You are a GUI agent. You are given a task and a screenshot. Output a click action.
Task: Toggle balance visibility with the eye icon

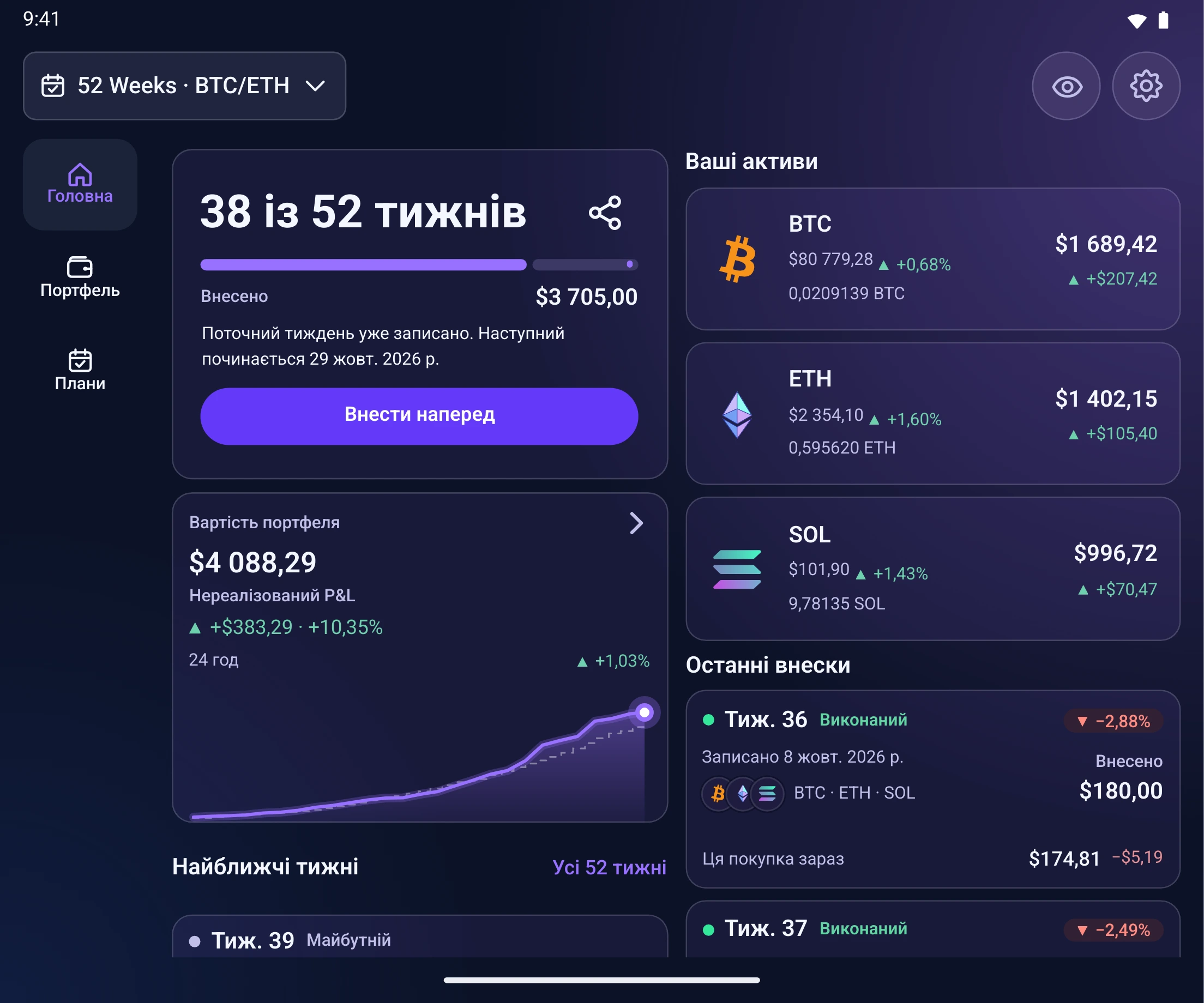coord(1066,86)
